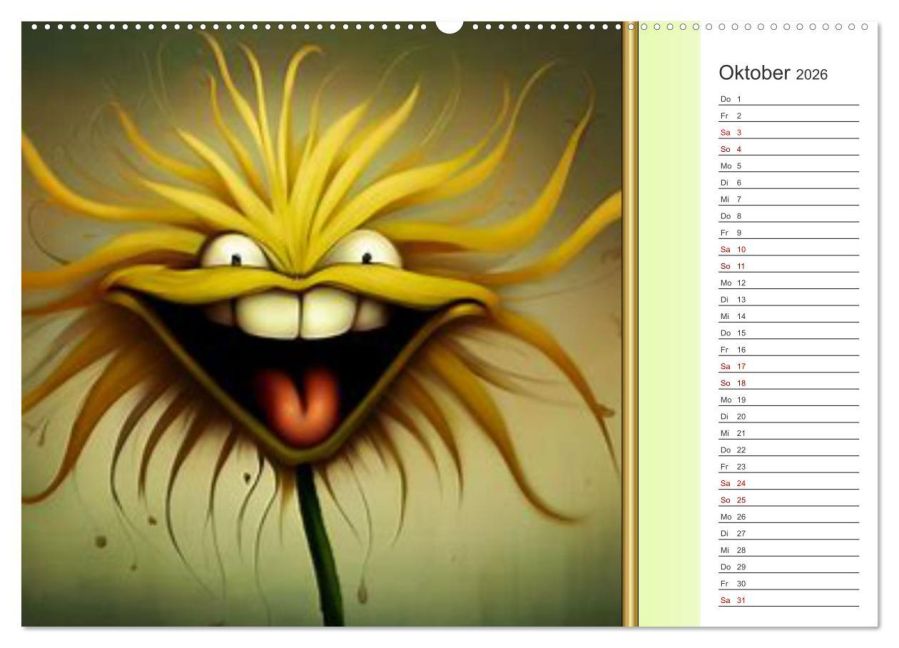
Task: Click the Sa 17 date row
Action: [x=788, y=366]
